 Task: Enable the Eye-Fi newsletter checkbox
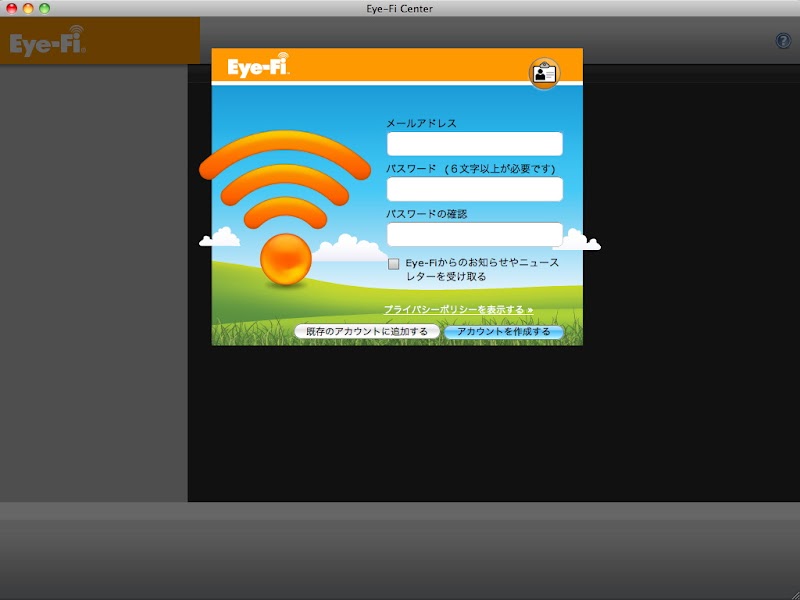pyautogui.click(x=393, y=264)
